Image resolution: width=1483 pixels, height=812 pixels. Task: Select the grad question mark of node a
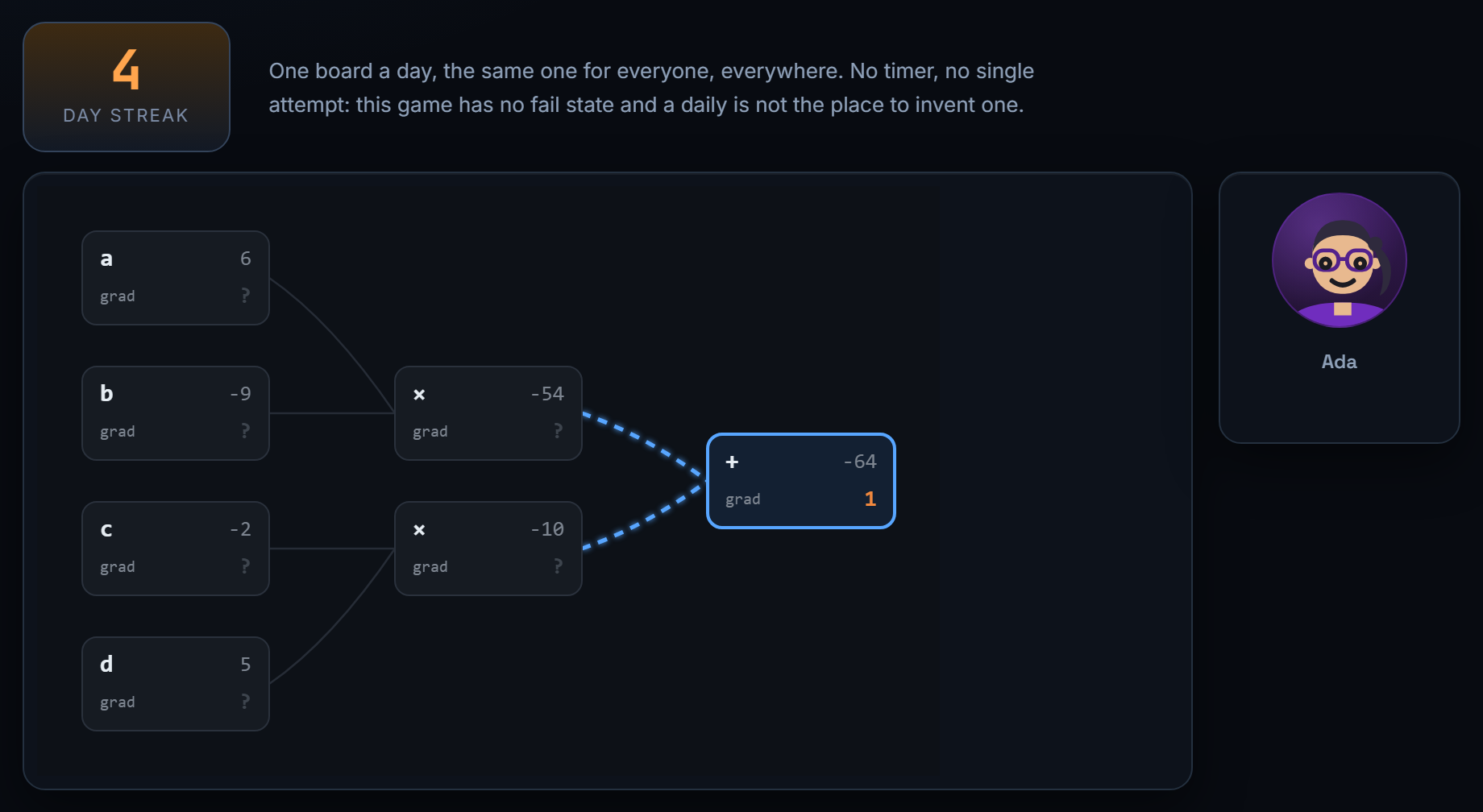[245, 296]
